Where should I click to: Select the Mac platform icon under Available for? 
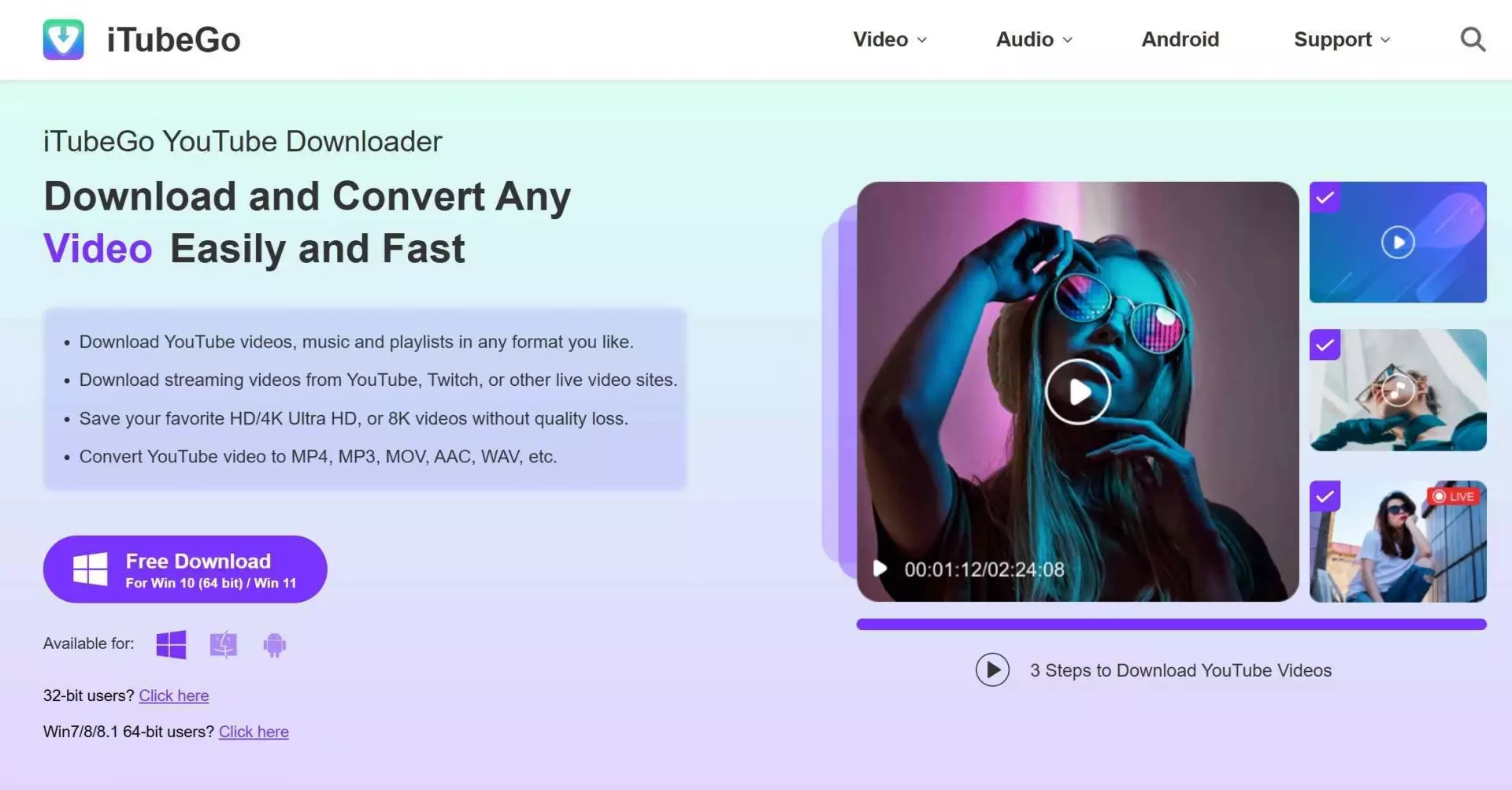pos(224,644)
